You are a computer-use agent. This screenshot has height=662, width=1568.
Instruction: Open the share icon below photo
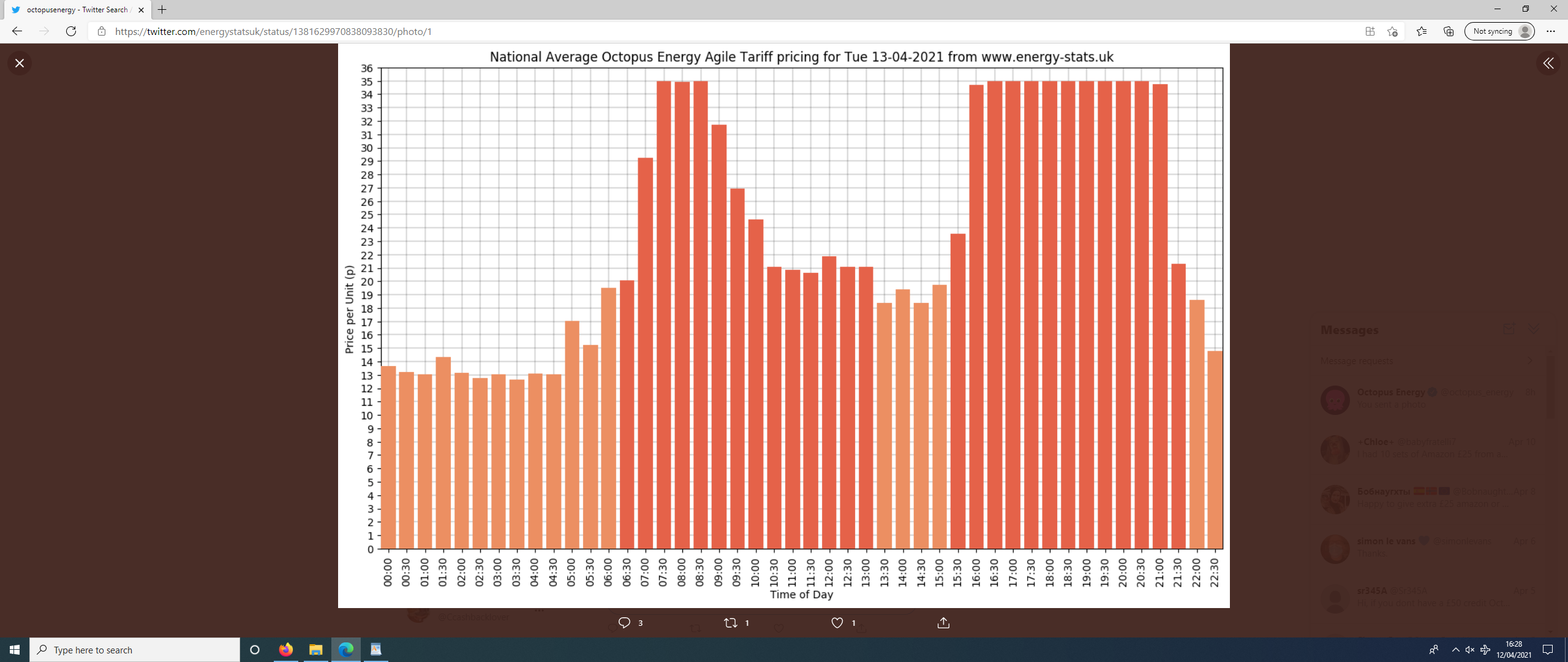tap(943, 623)
